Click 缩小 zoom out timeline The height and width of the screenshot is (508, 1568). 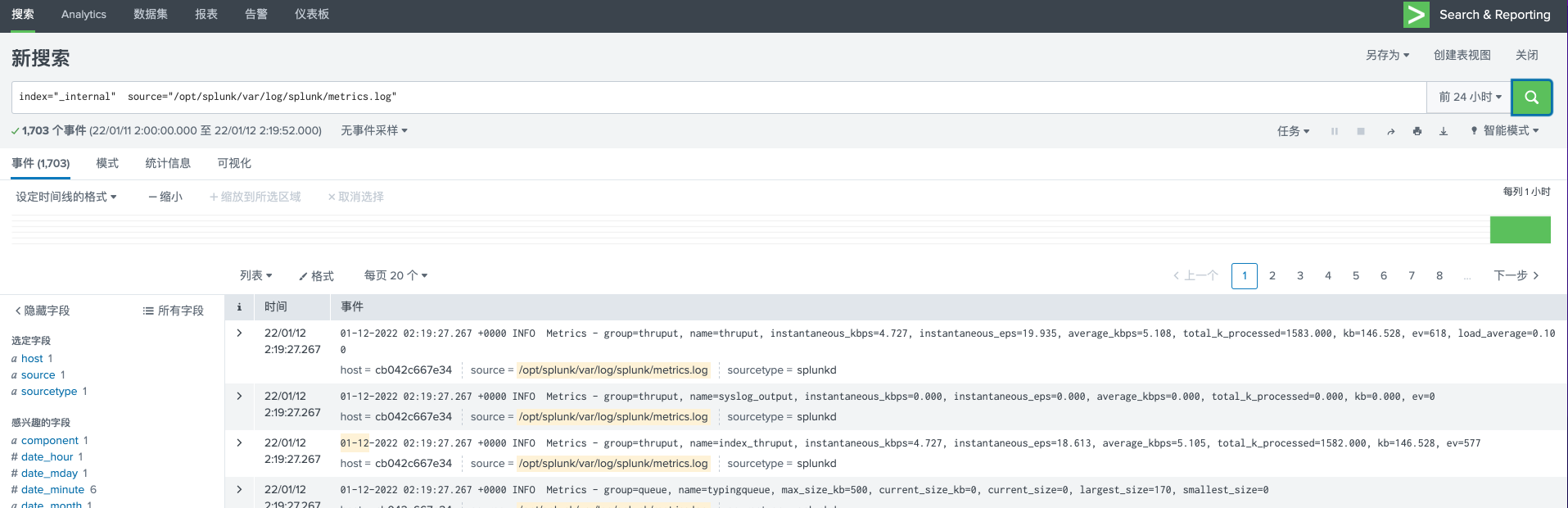(165, 197)
